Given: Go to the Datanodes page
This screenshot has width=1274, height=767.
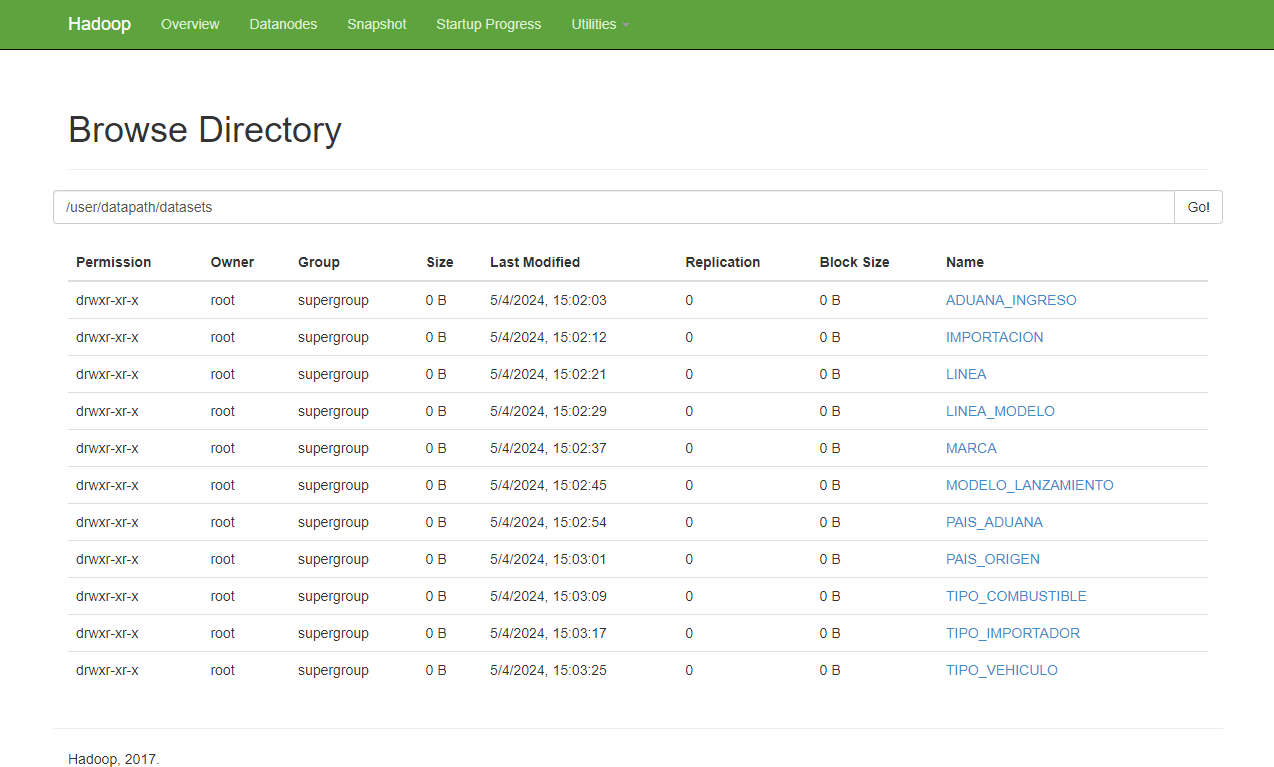Looking at the screenshot, I should (283, 24).
